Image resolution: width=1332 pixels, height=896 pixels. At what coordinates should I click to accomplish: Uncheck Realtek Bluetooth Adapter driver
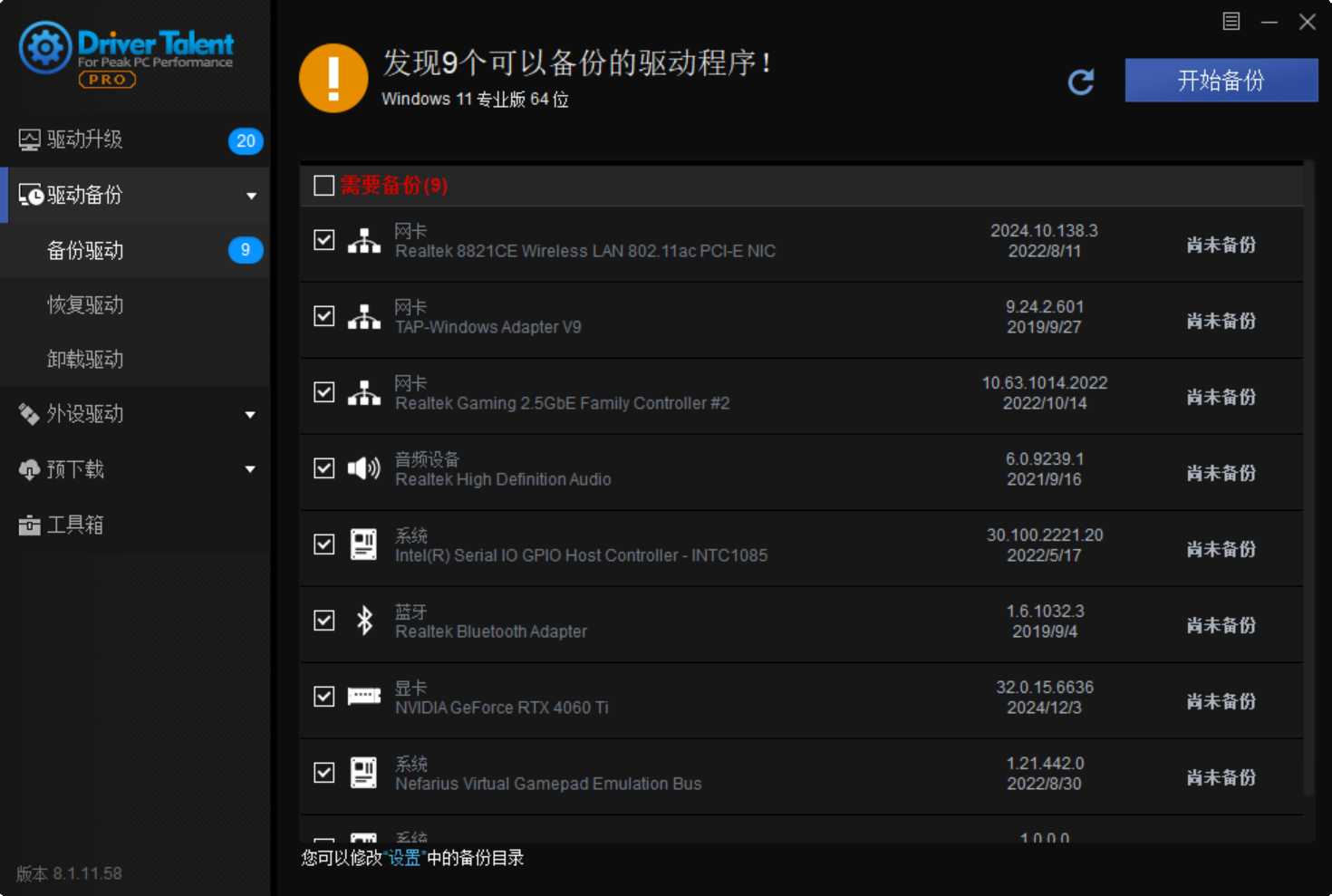pyautogui.click(x=323, y=621)
